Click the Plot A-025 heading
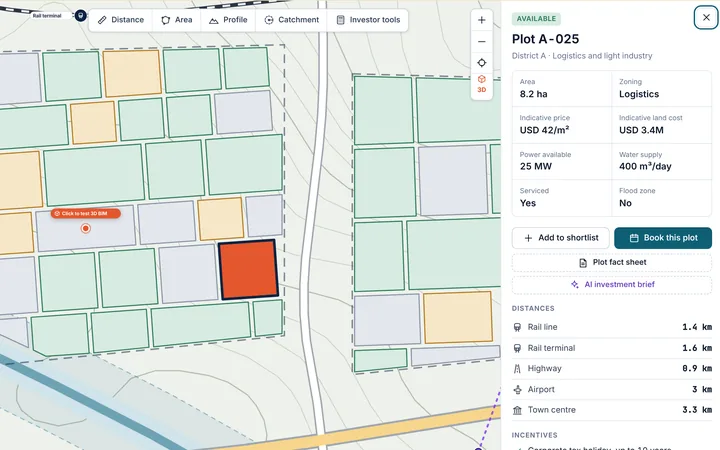The height and width of the screenshot is (450, 720). click(x=546, y=39)
